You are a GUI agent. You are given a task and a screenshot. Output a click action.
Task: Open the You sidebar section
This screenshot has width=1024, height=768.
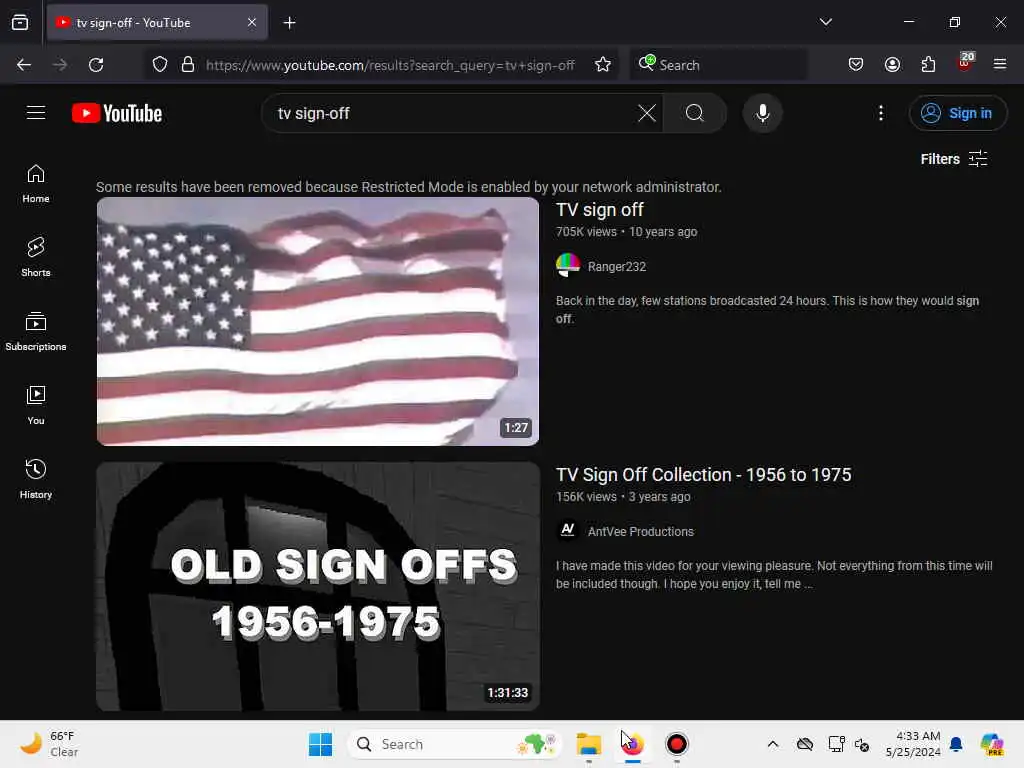[x=36, y=406]
